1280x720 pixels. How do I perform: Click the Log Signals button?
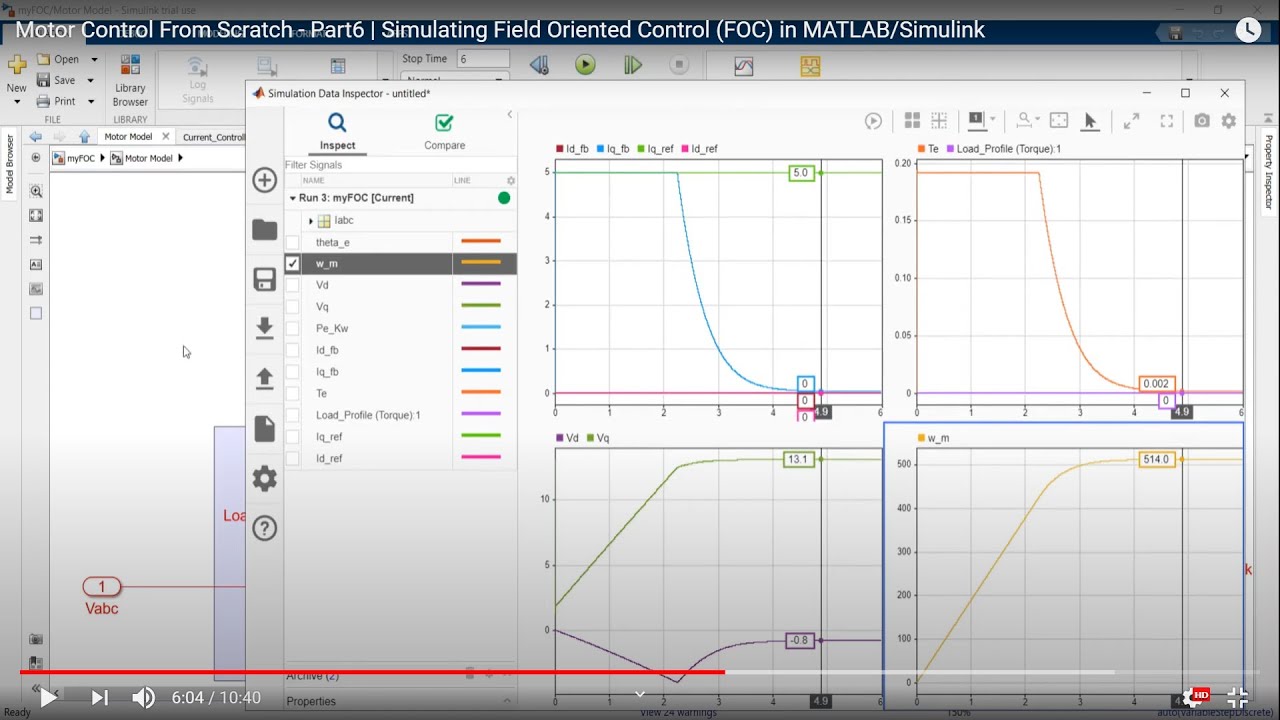click(198, 81)
